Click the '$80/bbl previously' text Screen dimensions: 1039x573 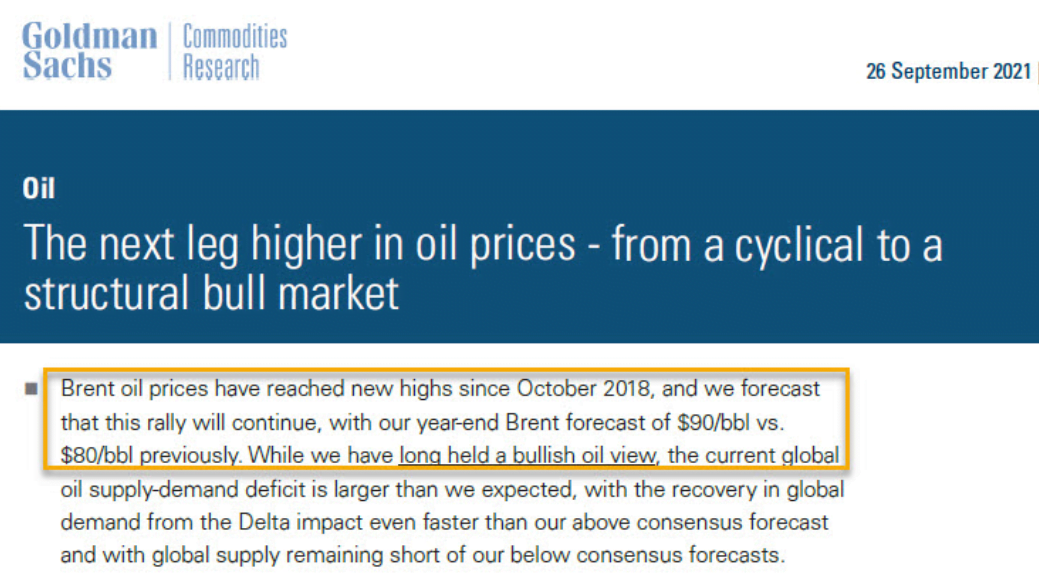click(150, 456)
